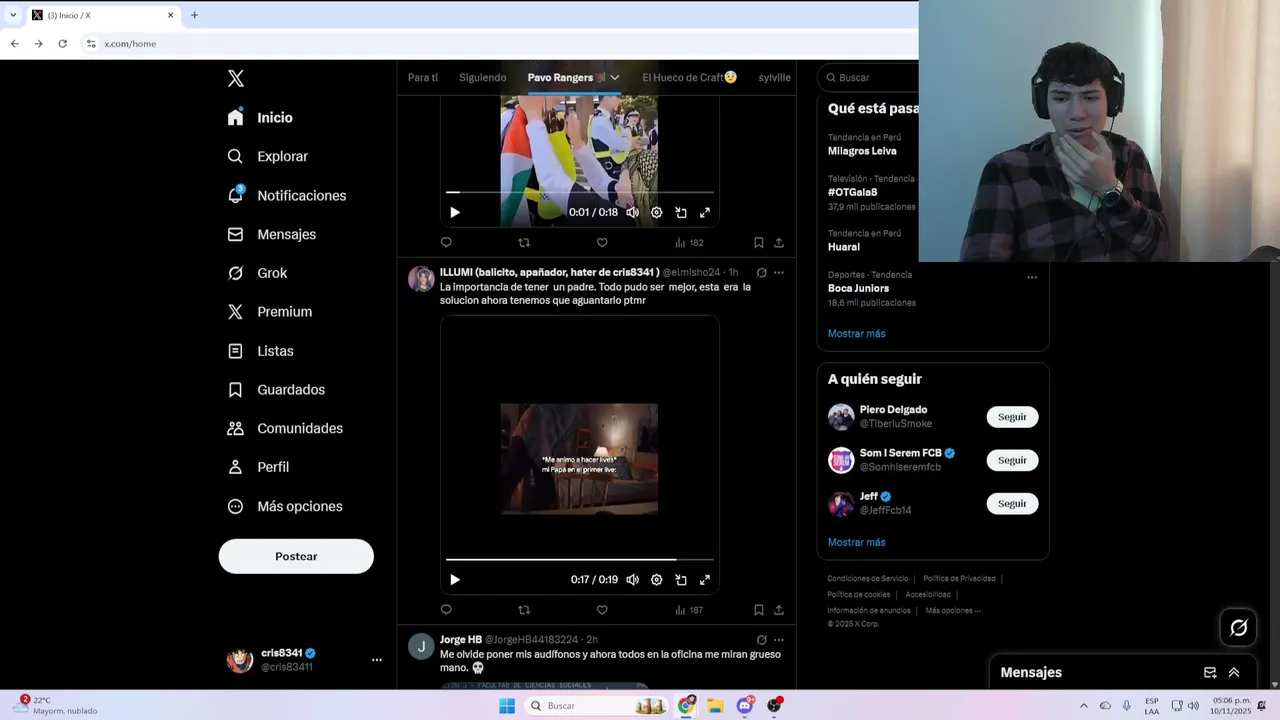The width and height of the screenshot is (1280, 720).
Task: Open the floating Grok button
Action: tap(1239, 627)
